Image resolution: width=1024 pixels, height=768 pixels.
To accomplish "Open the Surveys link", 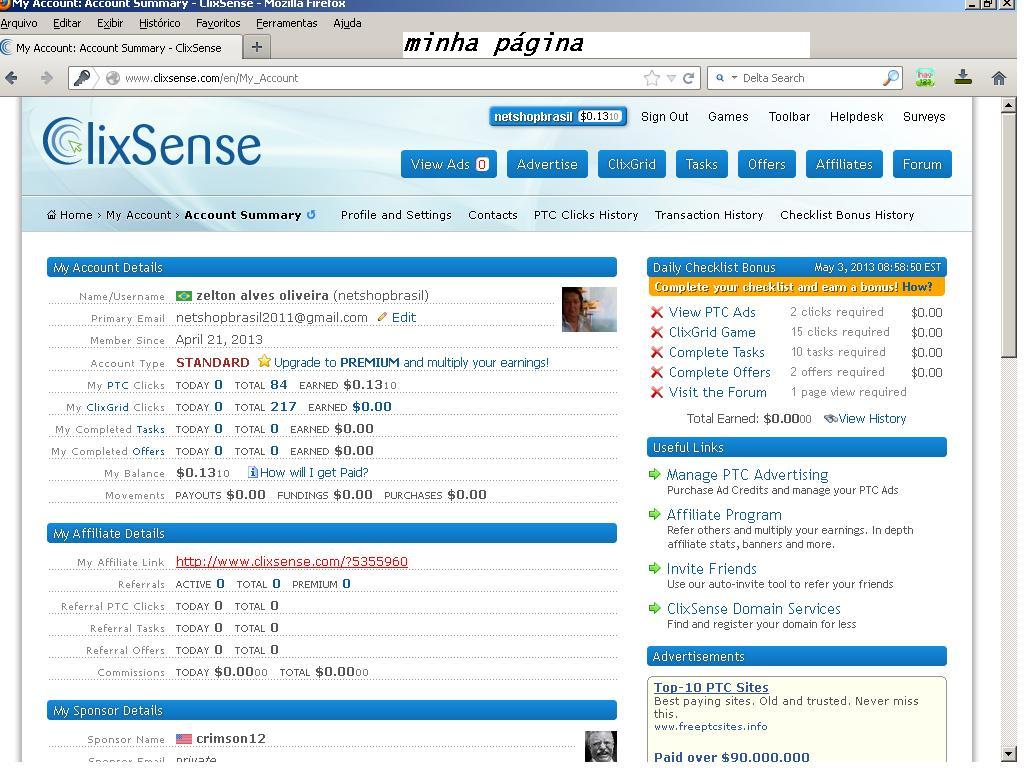I will [924, 116].
